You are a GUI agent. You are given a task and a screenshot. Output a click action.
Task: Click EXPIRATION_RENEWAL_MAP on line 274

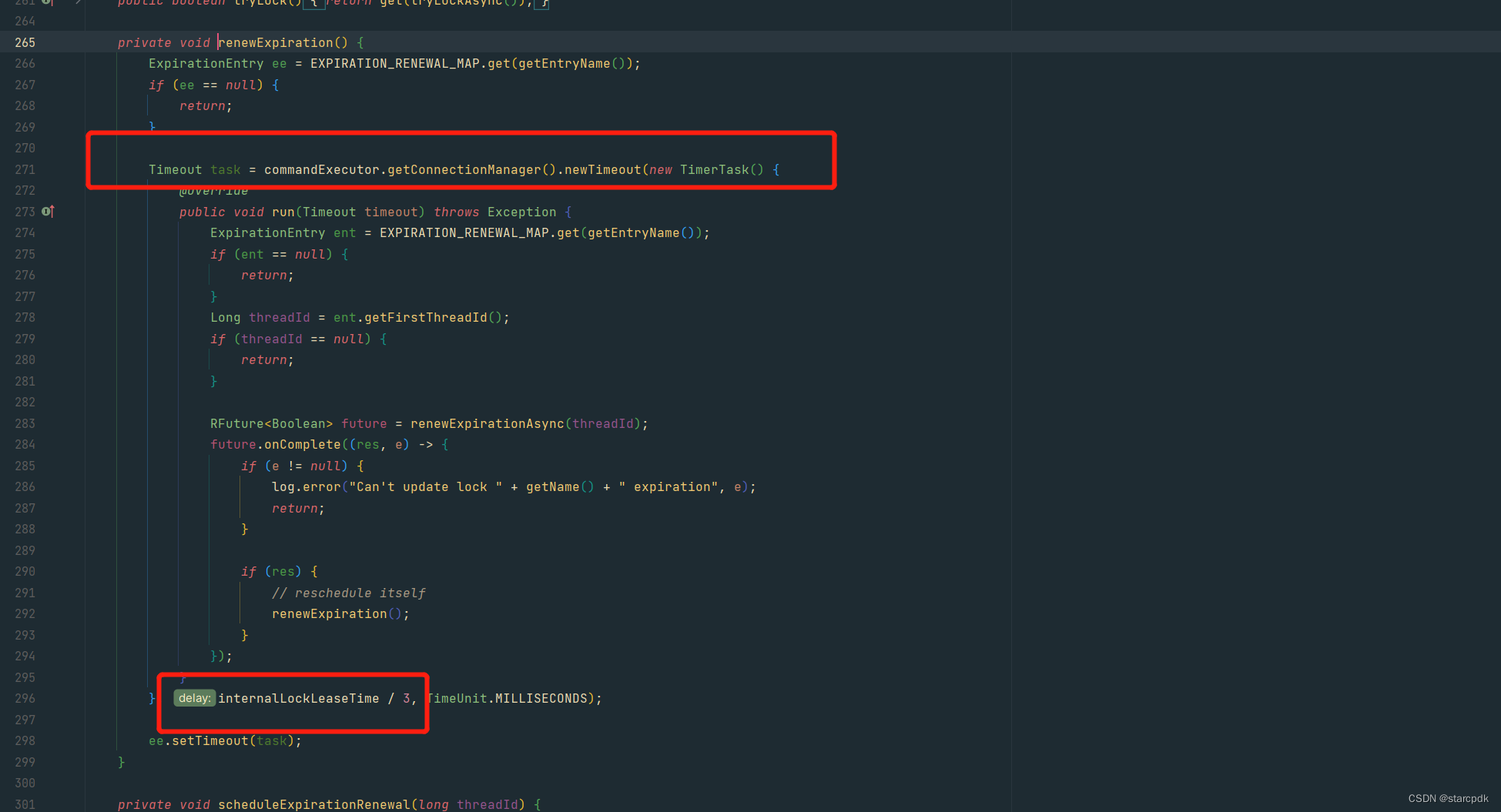pyautogui.click(x=464, y=232)
